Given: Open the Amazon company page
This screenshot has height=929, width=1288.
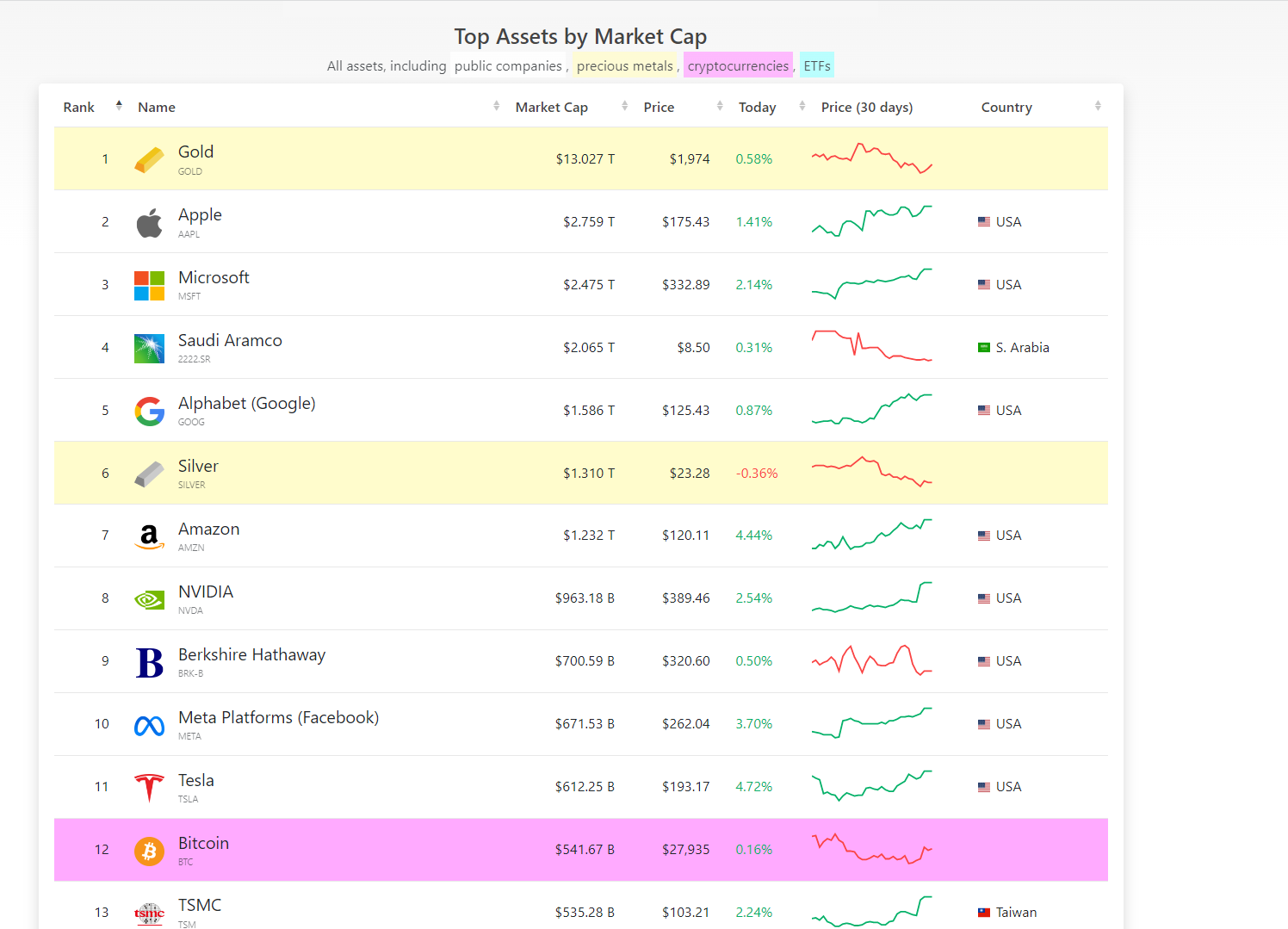Looking at the screenshot, I should [x=209, y=529].
